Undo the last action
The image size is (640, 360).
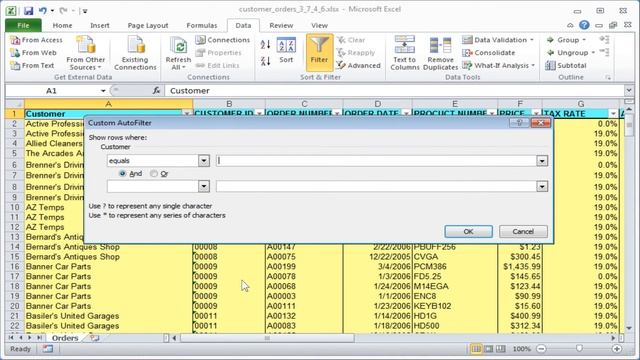click(42, 11)
